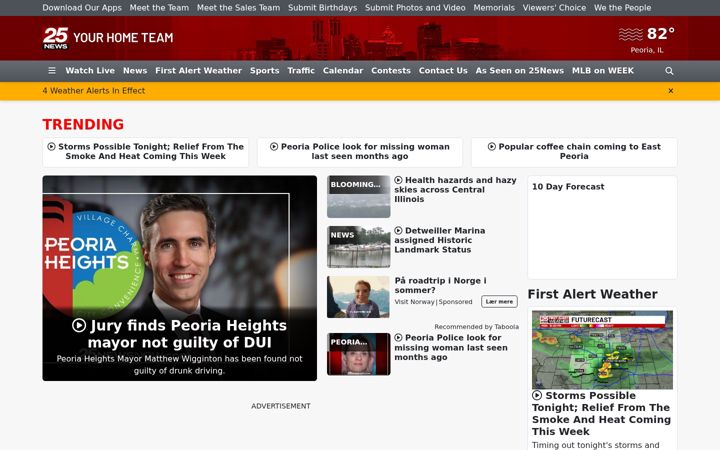Open MLB on WEEK menu item

coord(602,71)
